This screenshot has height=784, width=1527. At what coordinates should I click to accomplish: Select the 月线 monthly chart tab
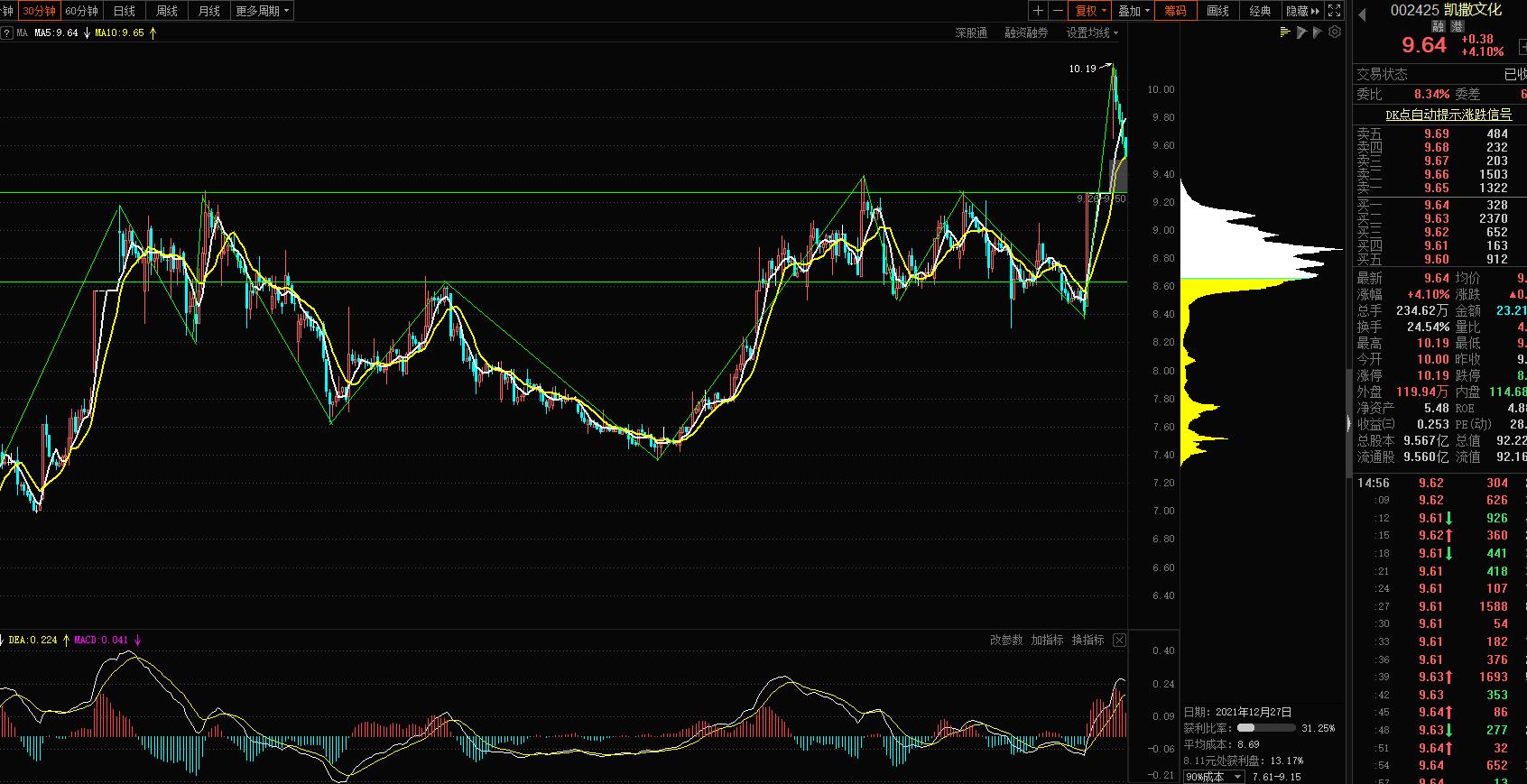[208, 11]
